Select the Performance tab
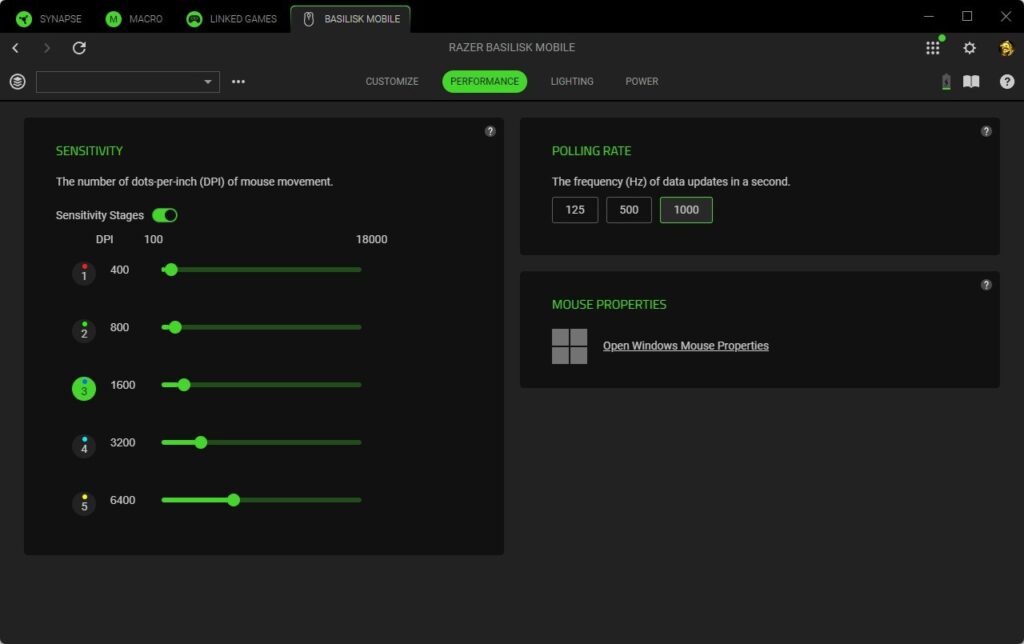The width and height of the screenshot is (1024, 644). [x=485, y=82]
